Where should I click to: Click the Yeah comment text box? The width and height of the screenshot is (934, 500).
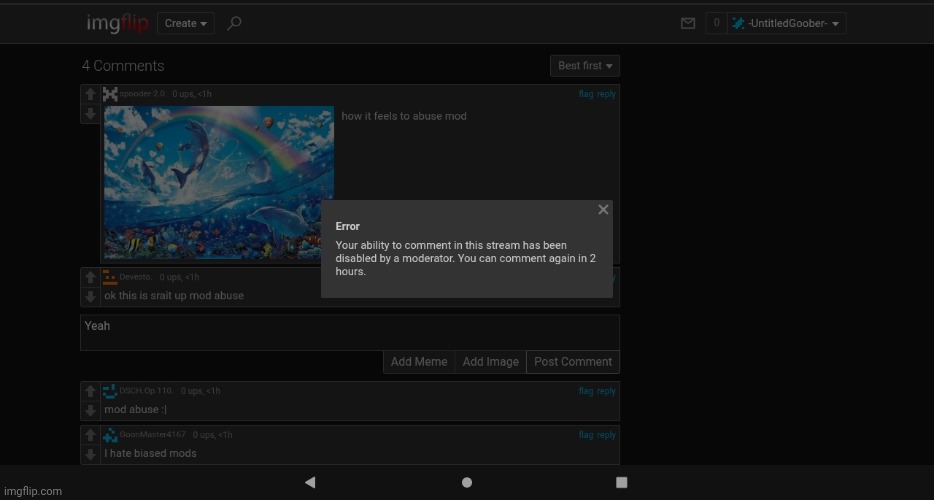pos(349,332)
